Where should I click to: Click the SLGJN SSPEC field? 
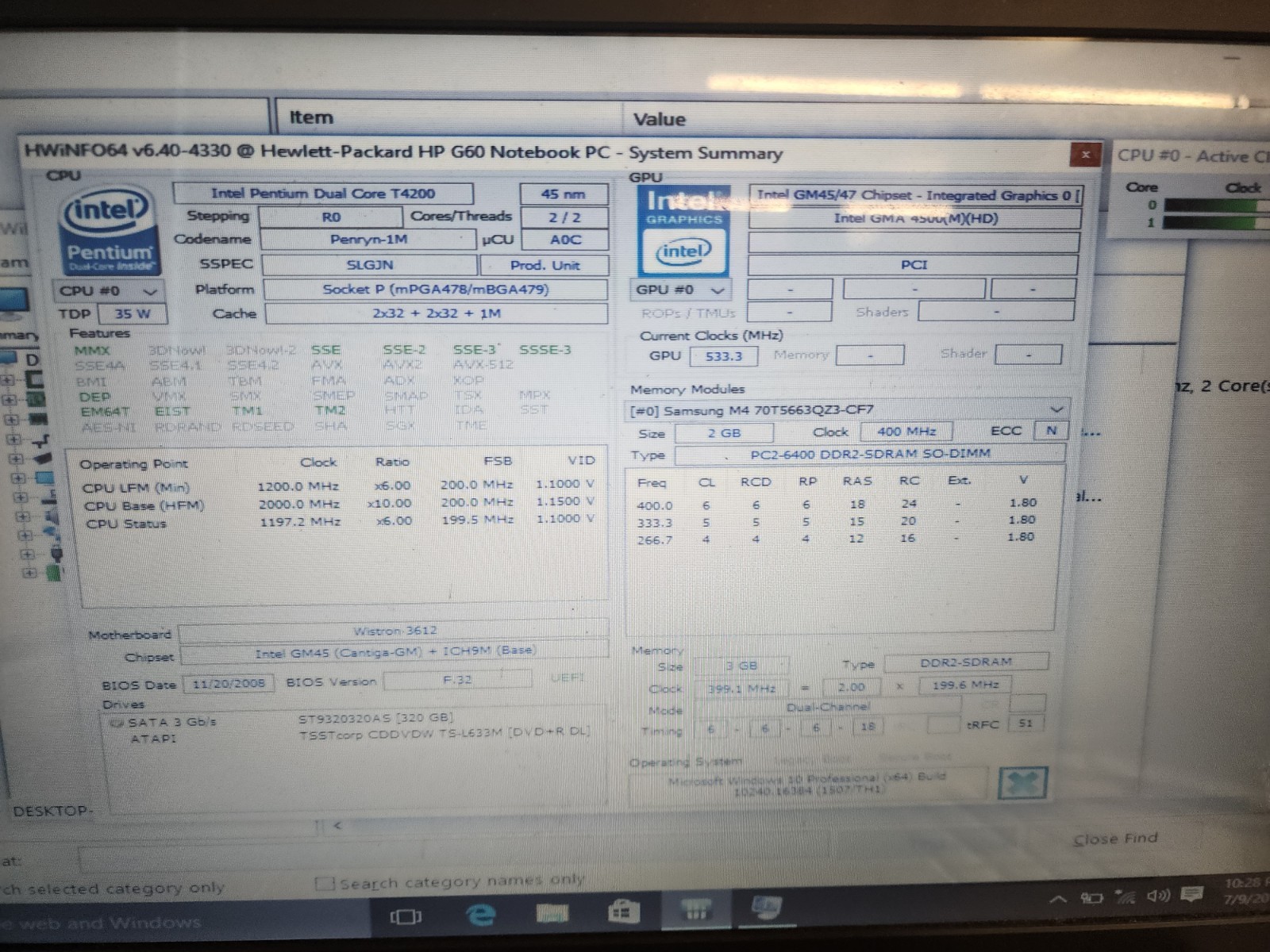370,265
